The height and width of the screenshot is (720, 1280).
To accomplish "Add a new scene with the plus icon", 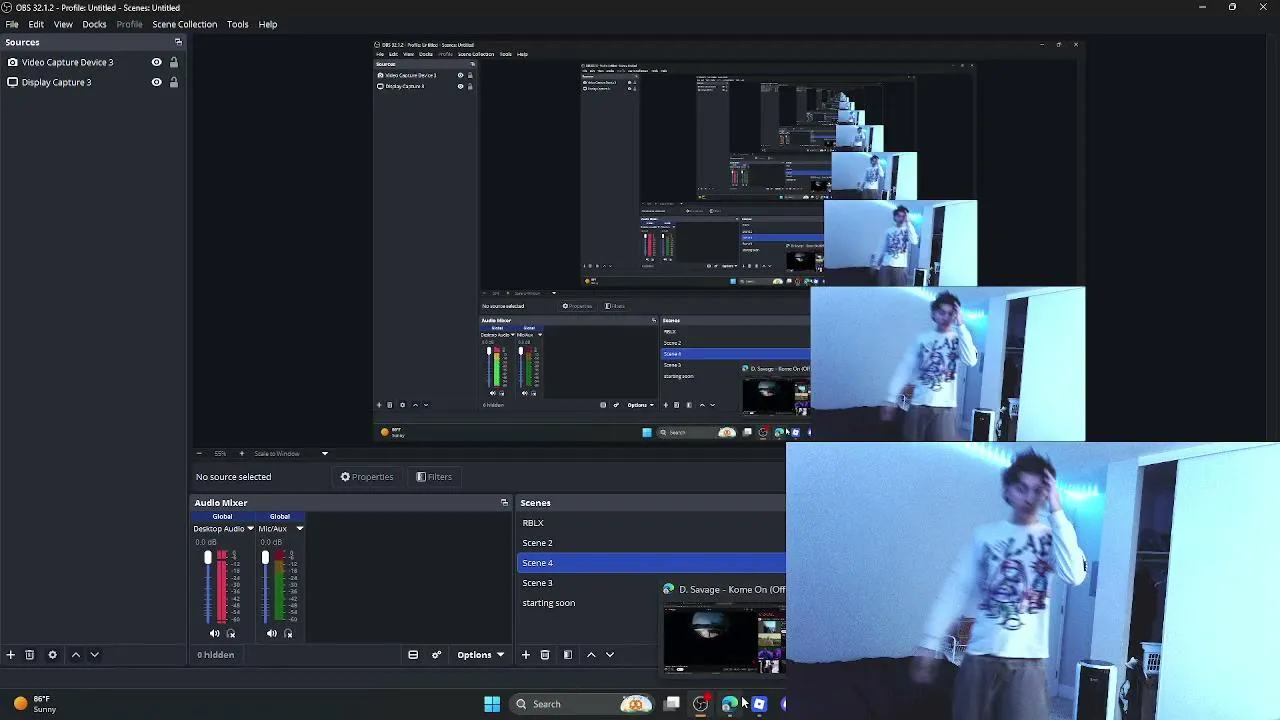I will tap(526, 655).
